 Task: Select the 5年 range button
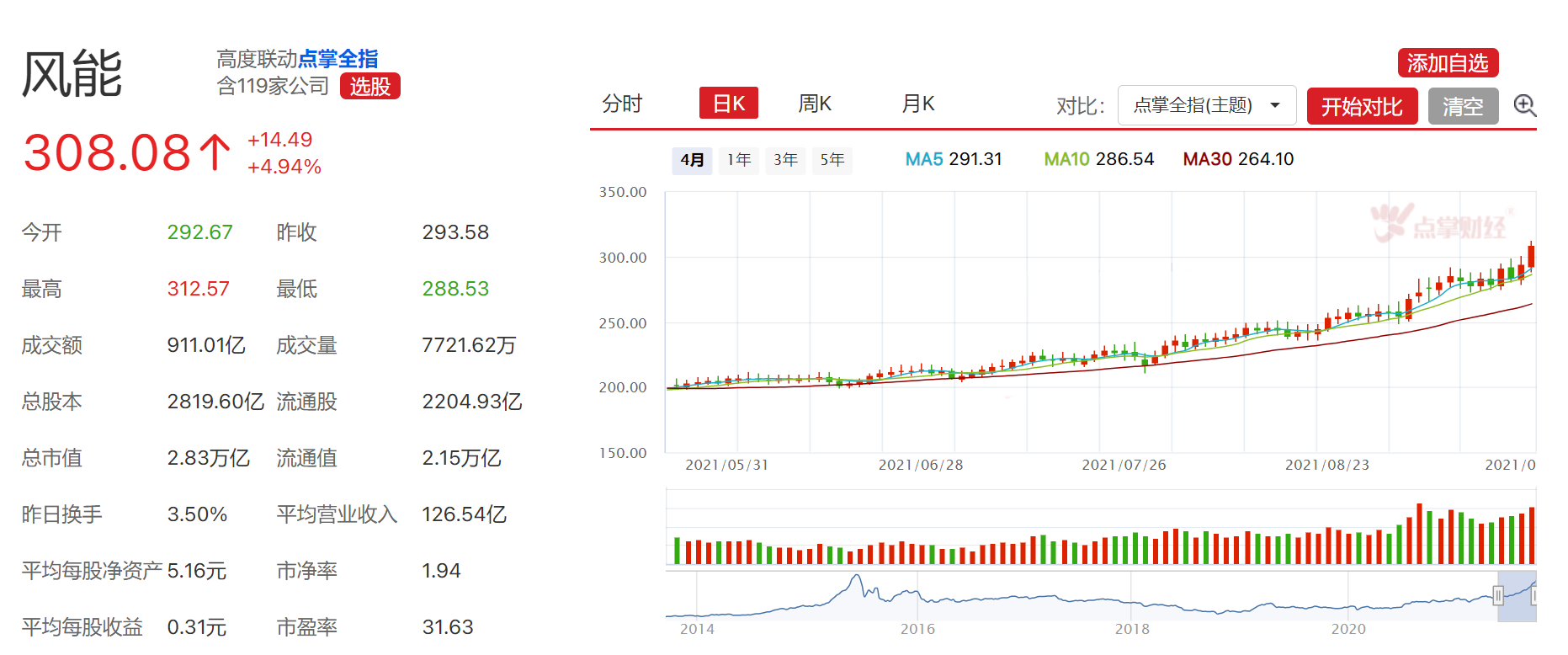pyautogui.click(x=832, y=160)
